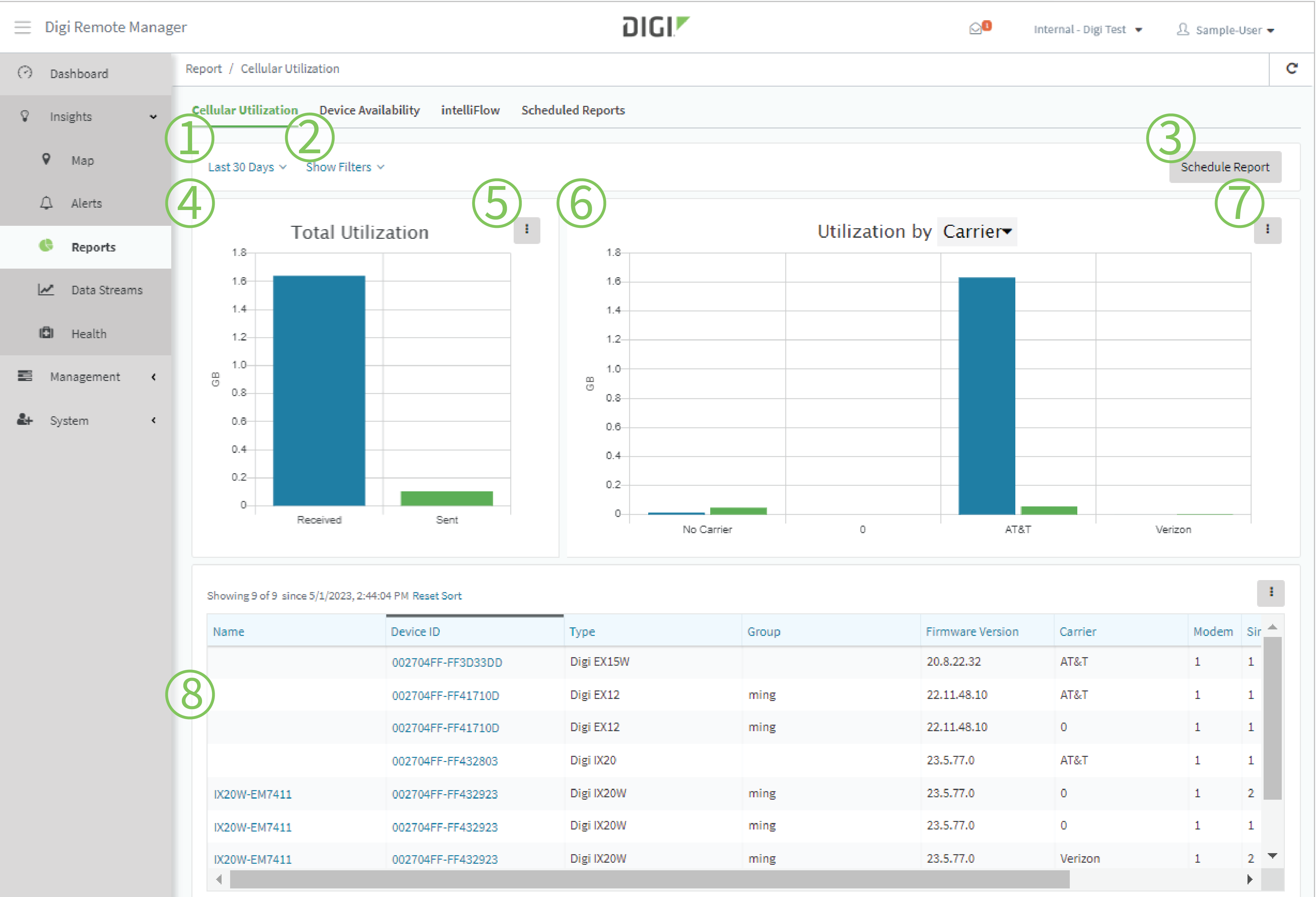Expand the Management menu section
The height and width of the screenshot is (897, 1316).
pos(153,377)
